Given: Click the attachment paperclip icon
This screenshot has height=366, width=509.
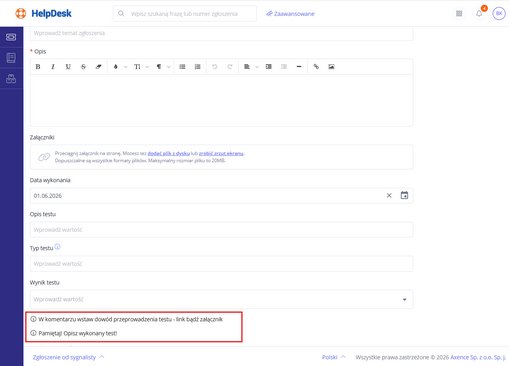Looking at the screenshot, I should click(44, 157).
